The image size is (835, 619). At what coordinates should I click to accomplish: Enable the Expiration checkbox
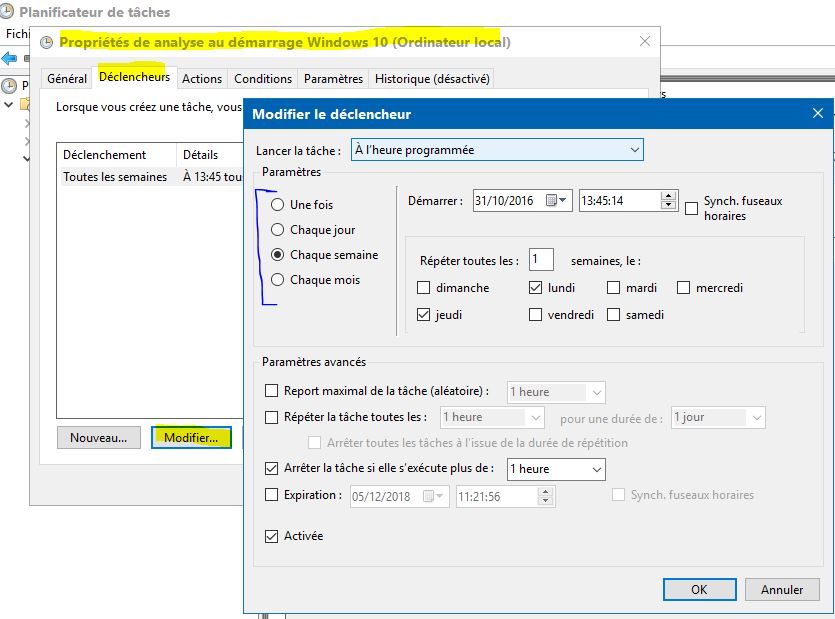click(273, 494)
